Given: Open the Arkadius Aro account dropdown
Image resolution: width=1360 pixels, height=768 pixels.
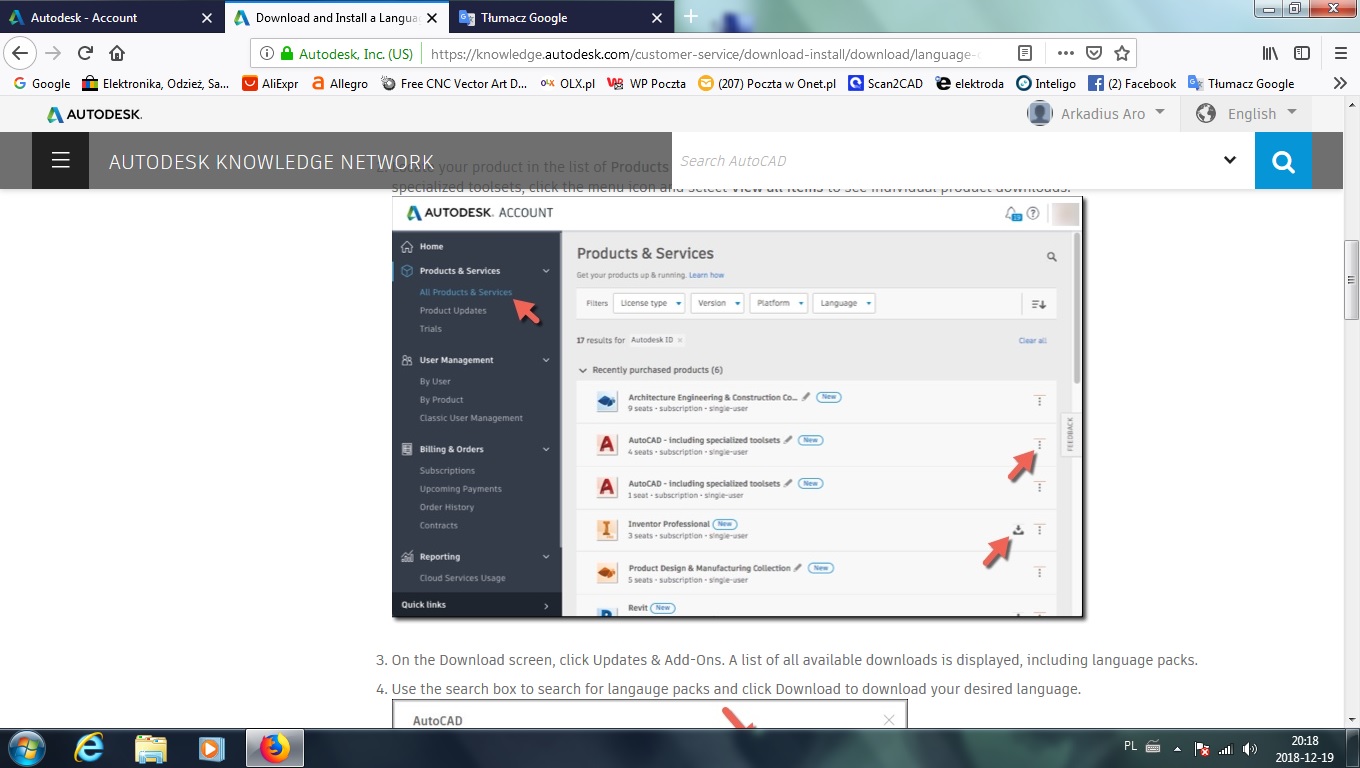Looking at the screenshot, I should (x=1096, y=113).
